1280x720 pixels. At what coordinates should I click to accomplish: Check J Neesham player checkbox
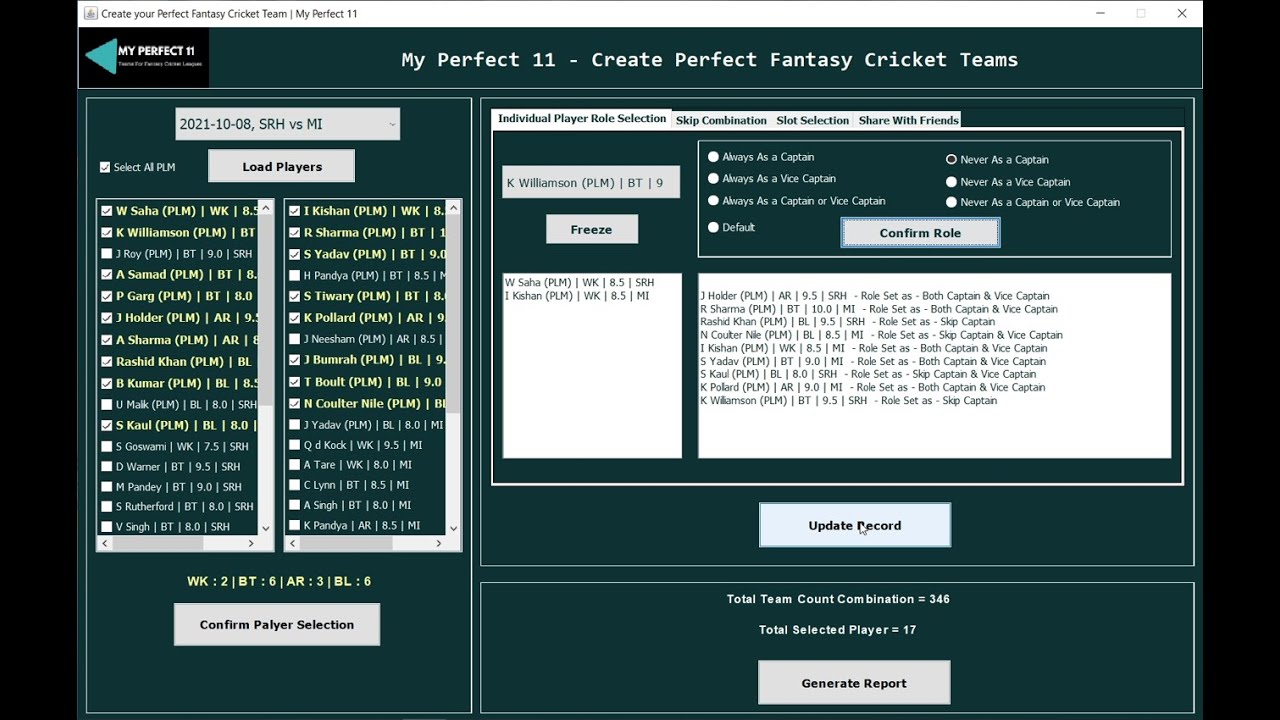click(x=294, y=339)
